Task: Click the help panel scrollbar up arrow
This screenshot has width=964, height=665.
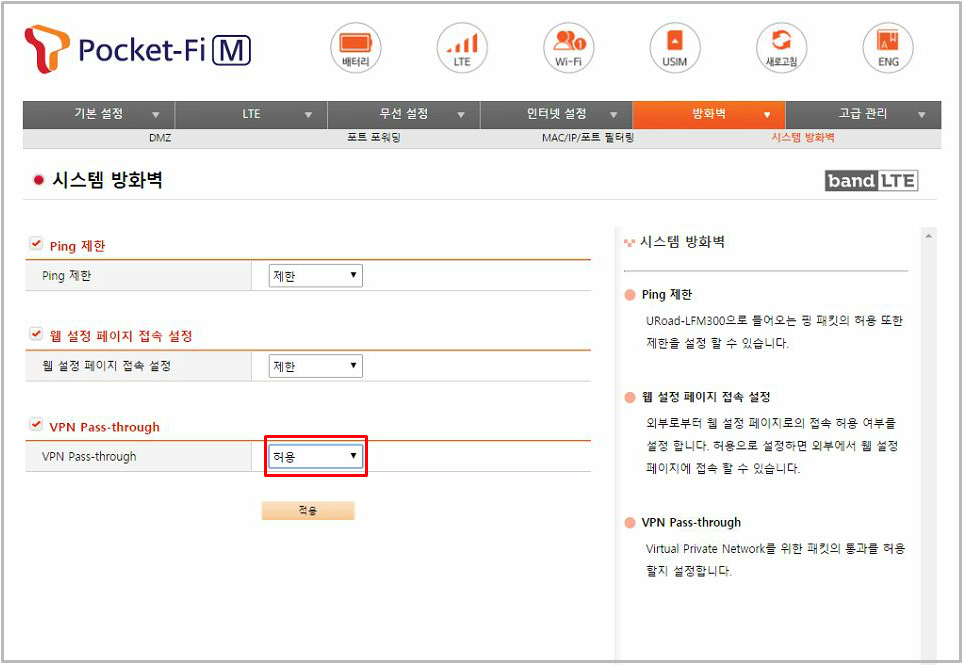Action: (x=931, y=236)
